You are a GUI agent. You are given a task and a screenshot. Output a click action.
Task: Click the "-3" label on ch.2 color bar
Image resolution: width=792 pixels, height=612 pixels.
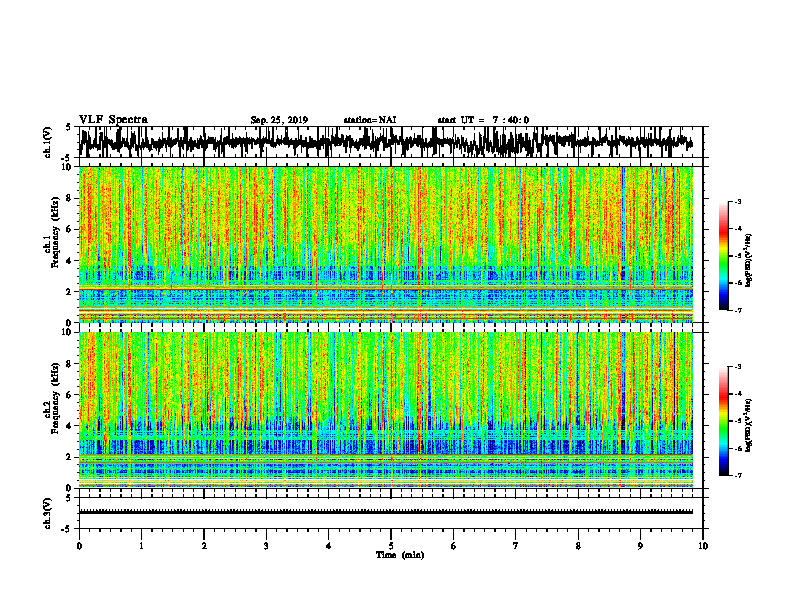tap(738, 367)
